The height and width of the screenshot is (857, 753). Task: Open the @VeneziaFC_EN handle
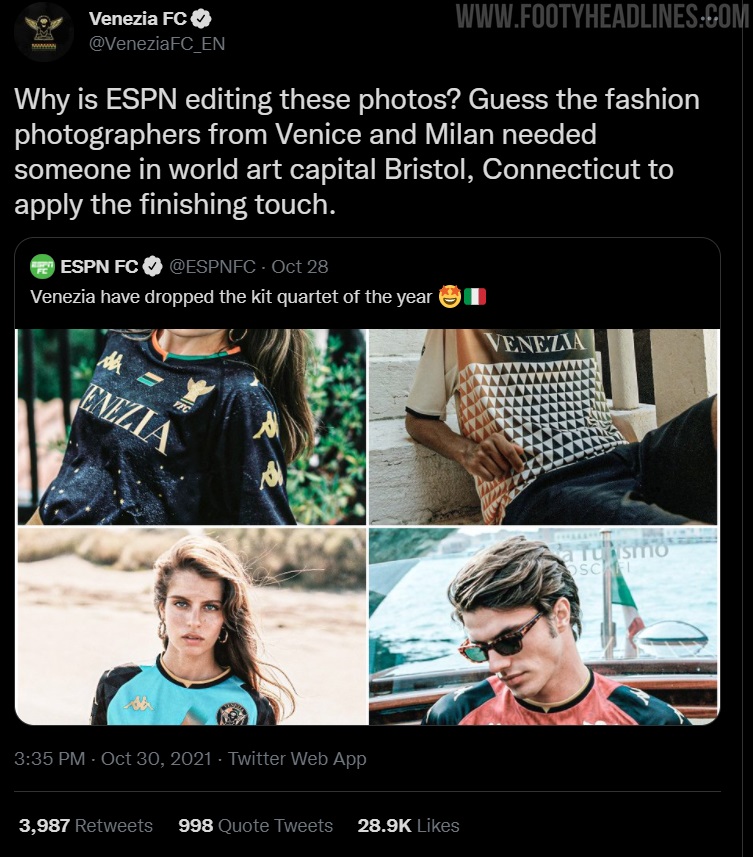[157, 44]
